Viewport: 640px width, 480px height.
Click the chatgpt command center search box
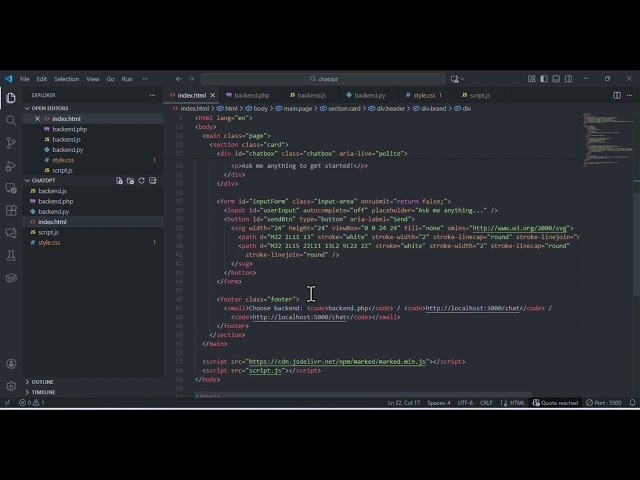point(322,78)
